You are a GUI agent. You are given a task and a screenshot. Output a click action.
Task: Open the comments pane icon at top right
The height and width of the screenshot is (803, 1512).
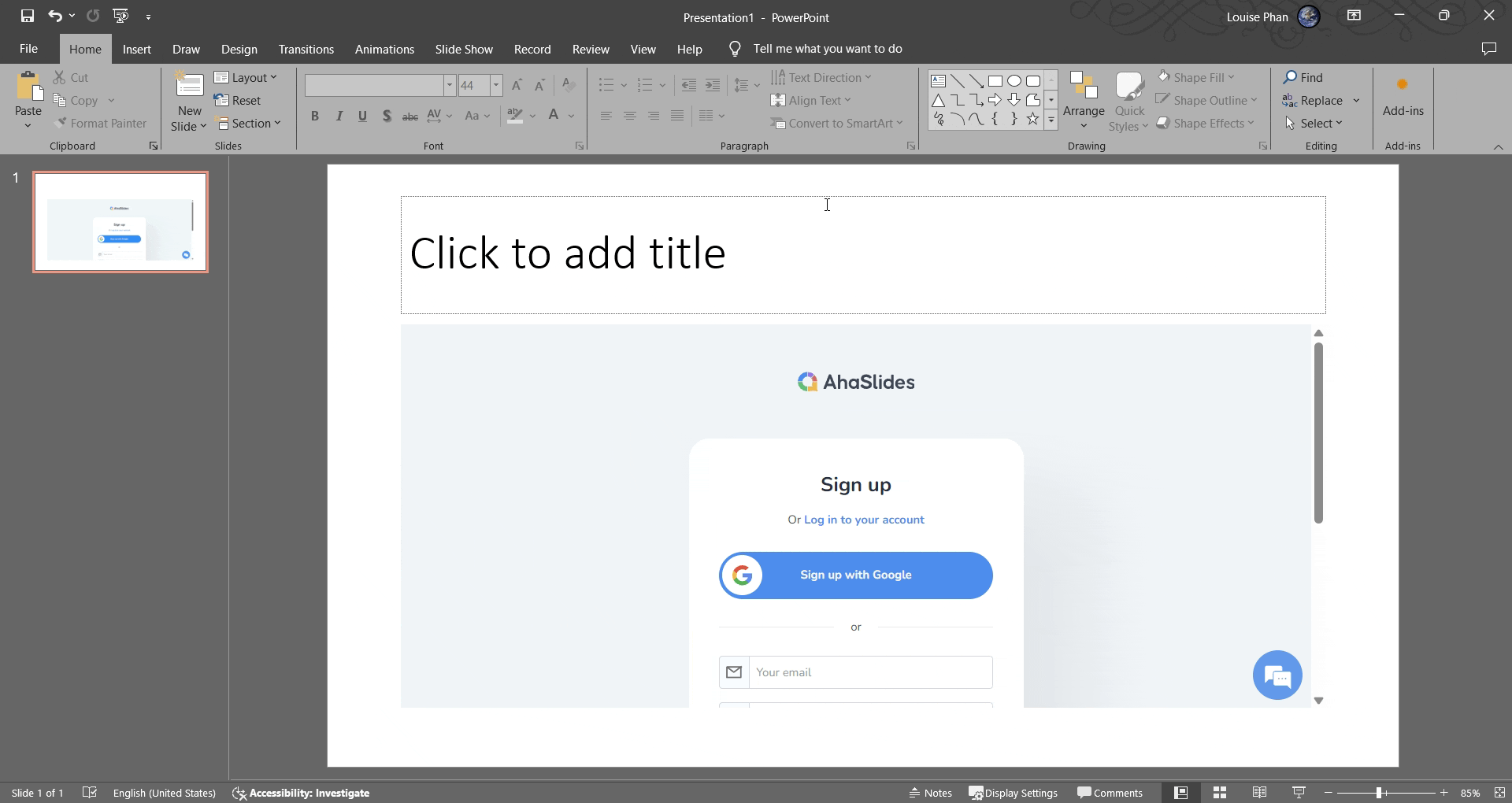(1488, 49)
